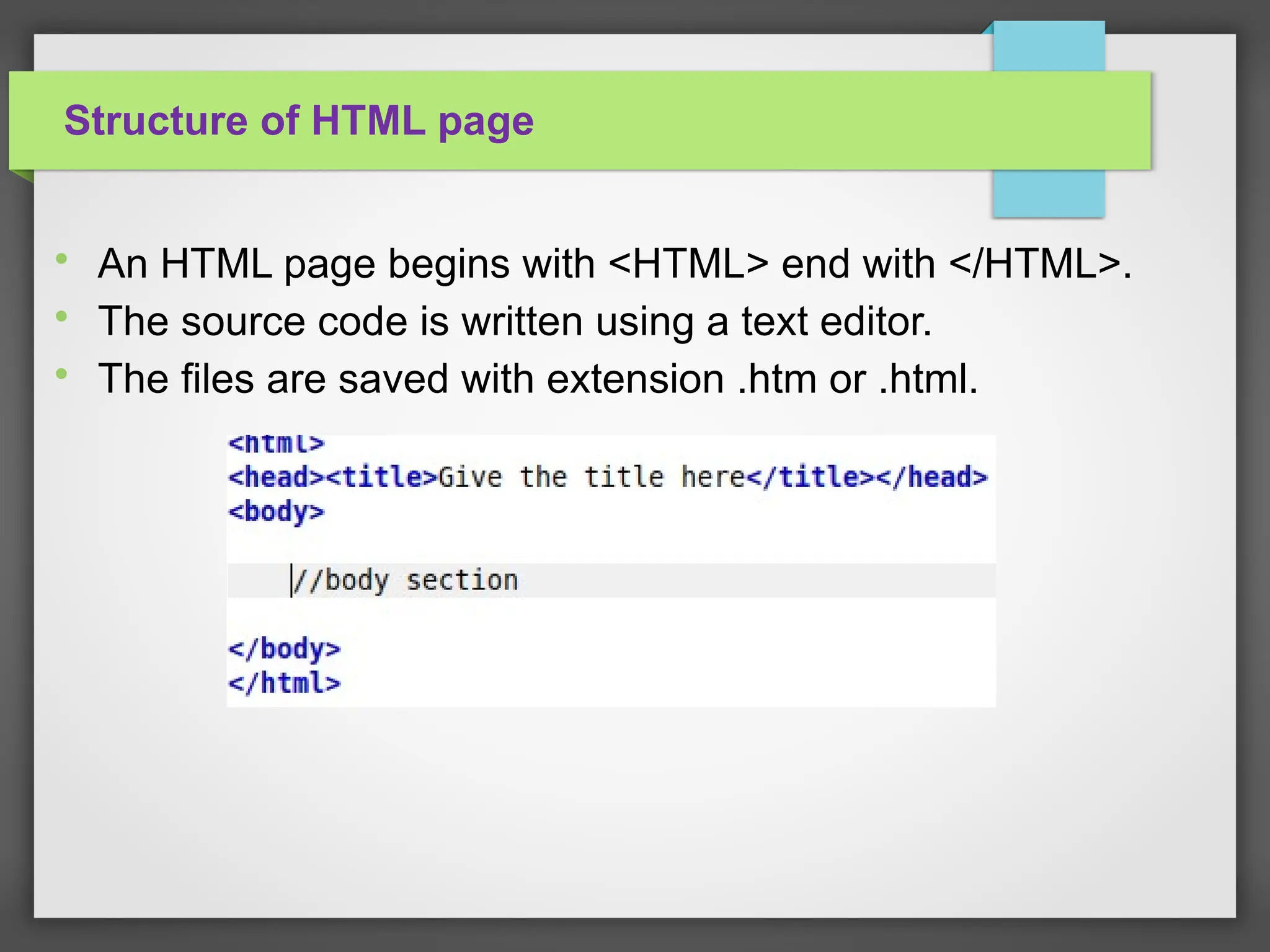
Task: Click the slide title 'Structure of HTML page'
Action: pyautogui.click(x=299, y=121)
